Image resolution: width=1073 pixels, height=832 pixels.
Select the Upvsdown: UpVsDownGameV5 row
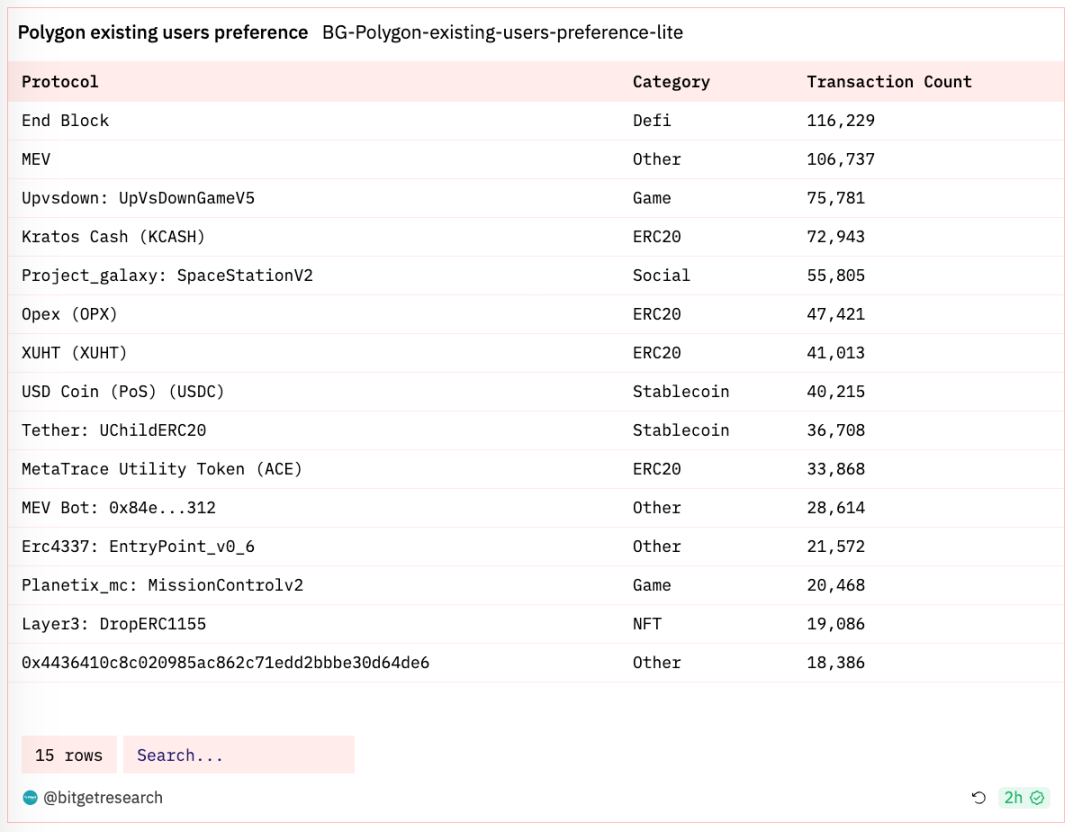coord(138,198)
